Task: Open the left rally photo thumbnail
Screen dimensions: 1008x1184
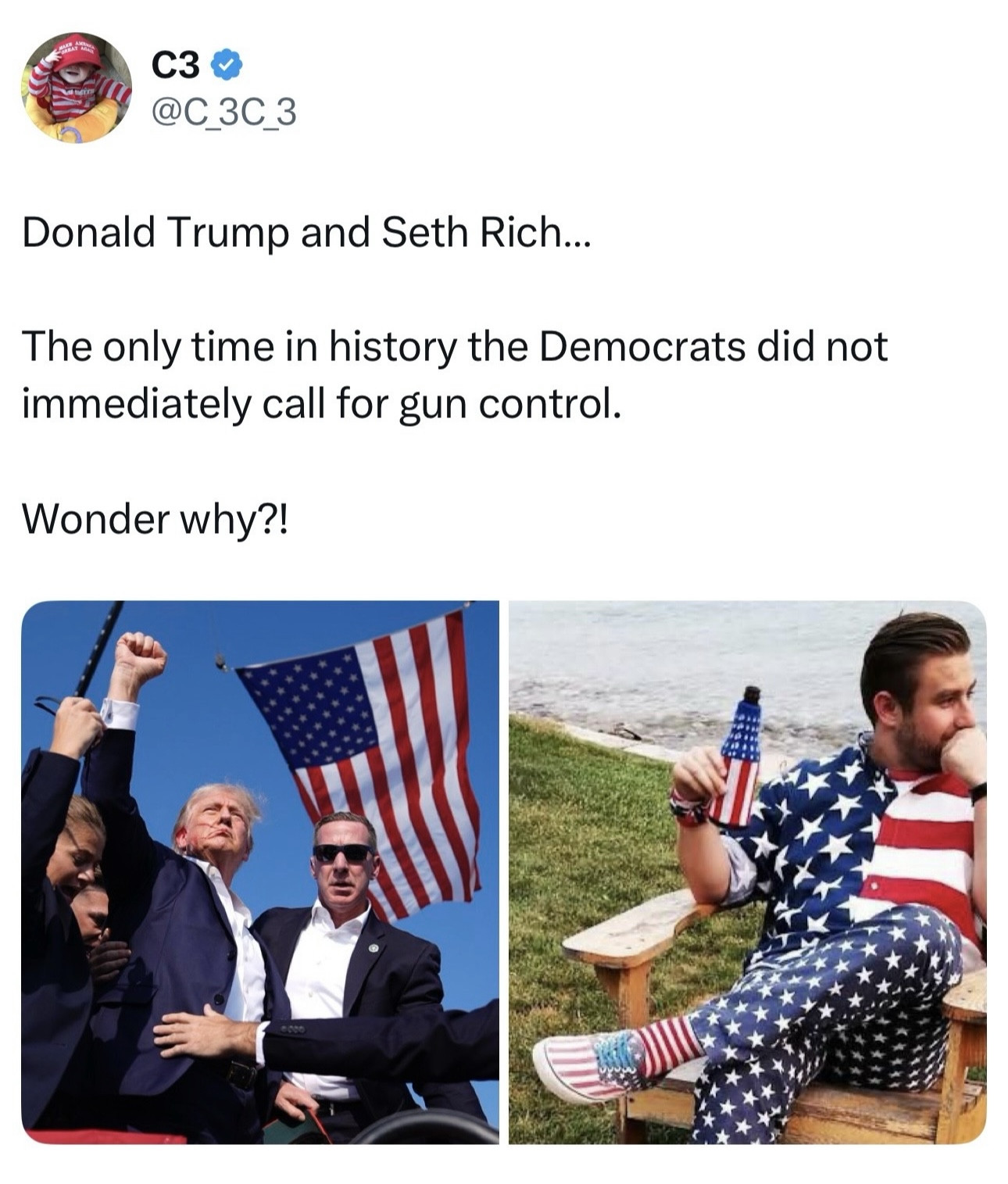Action: point(260,872)
